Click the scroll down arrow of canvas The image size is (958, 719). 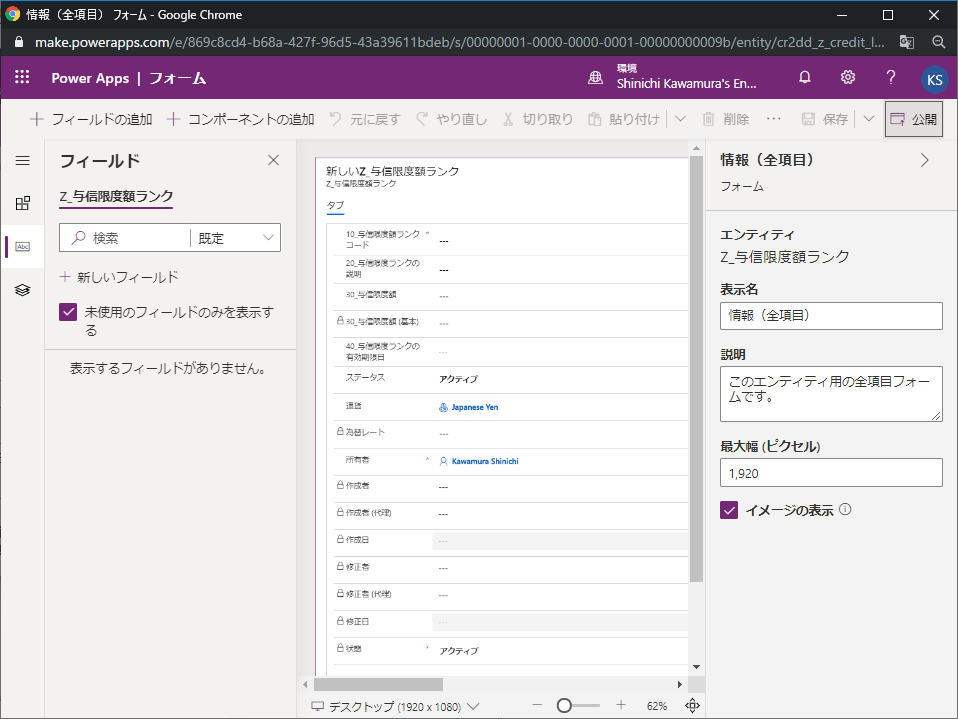click(x=697, y=667)
